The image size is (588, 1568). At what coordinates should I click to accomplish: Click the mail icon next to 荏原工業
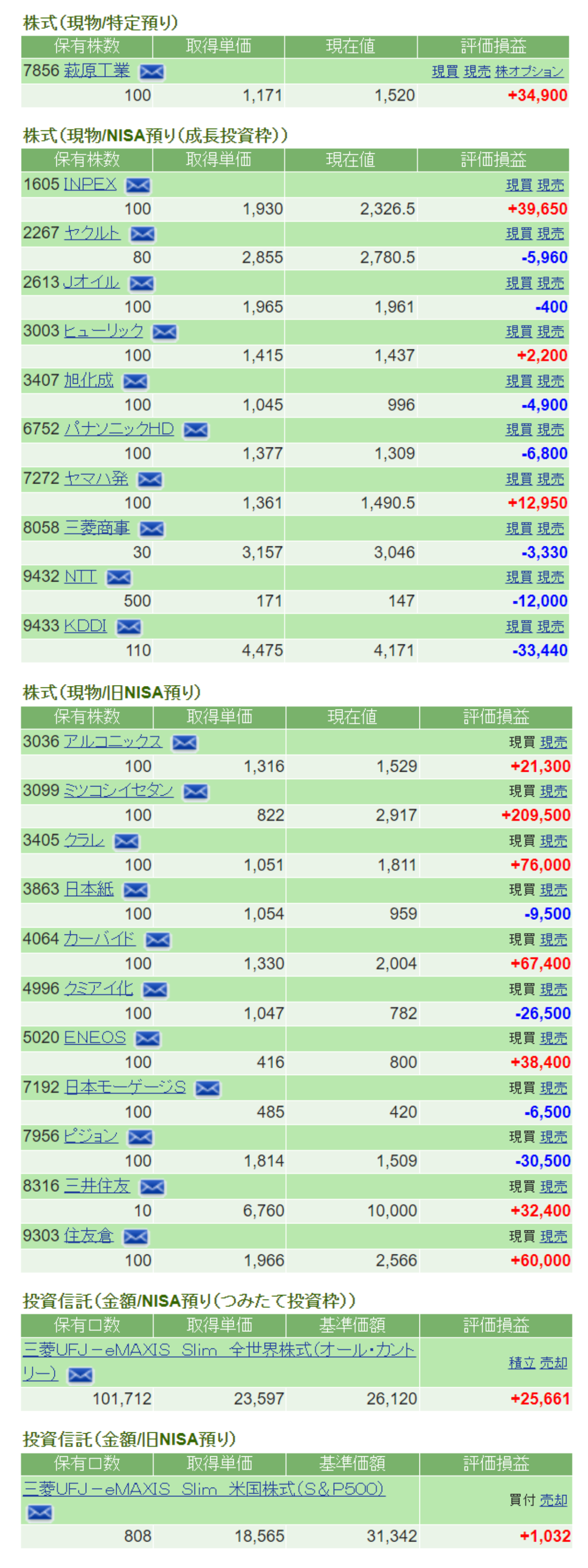[x=151, y=72]
